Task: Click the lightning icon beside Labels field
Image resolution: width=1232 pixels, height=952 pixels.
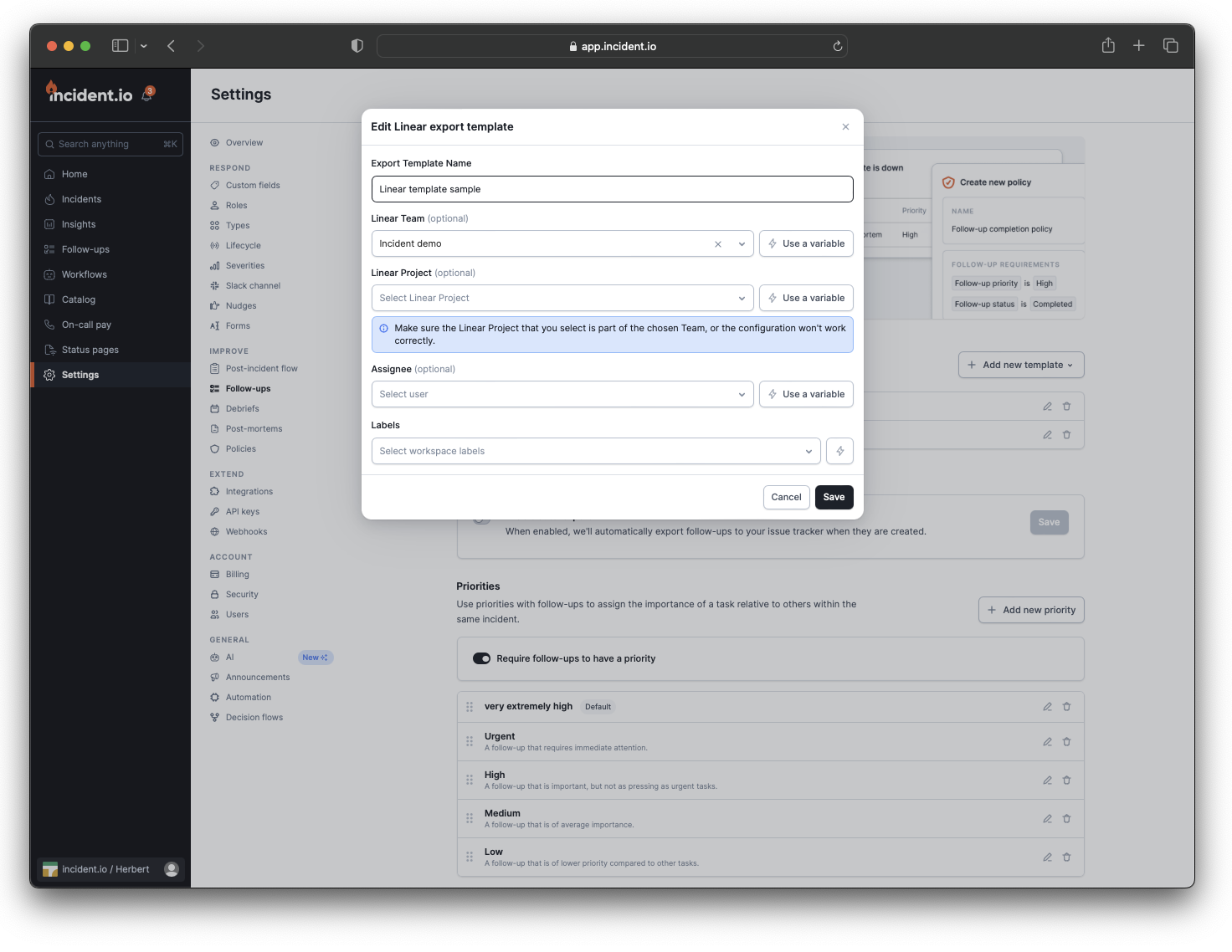Action: pos(839,451)
